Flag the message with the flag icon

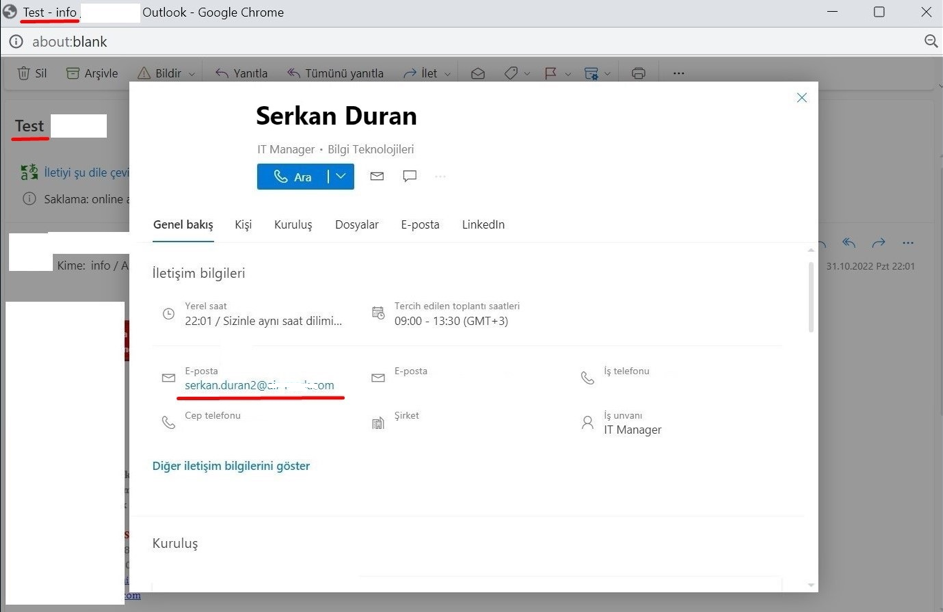[x=550, y=73]
